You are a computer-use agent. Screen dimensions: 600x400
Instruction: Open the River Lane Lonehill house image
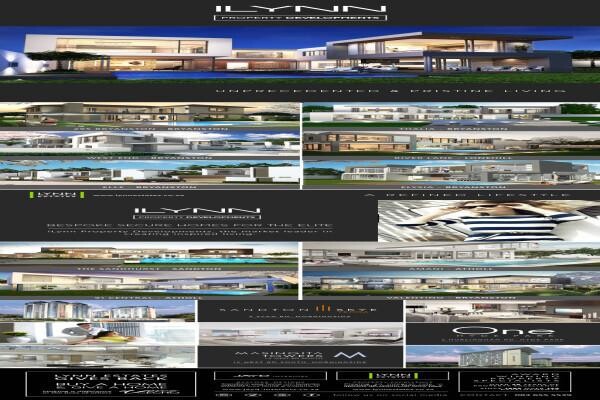click(451, 143)
